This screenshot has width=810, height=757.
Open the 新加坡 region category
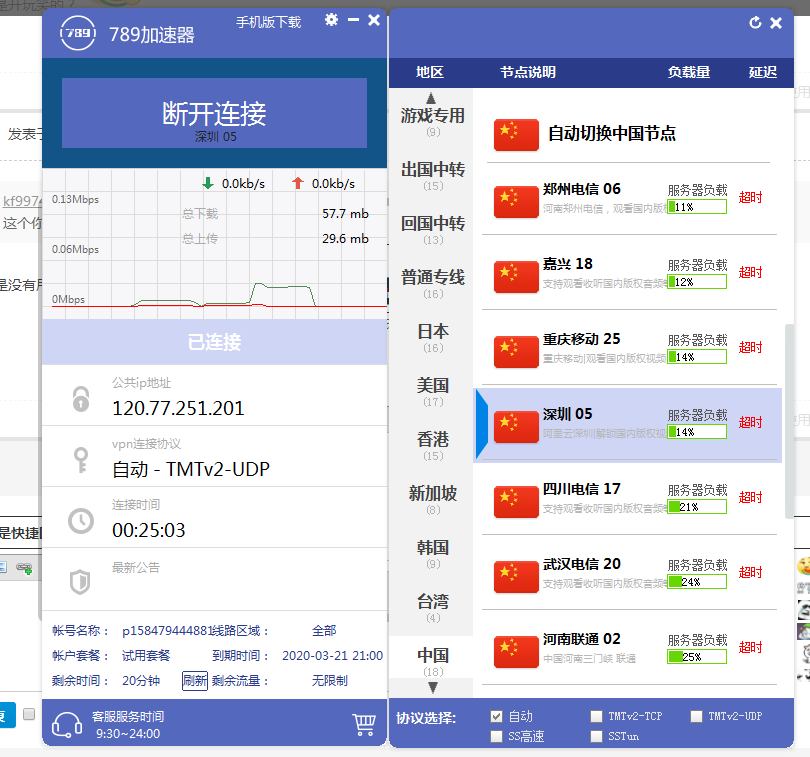[433, 500]
